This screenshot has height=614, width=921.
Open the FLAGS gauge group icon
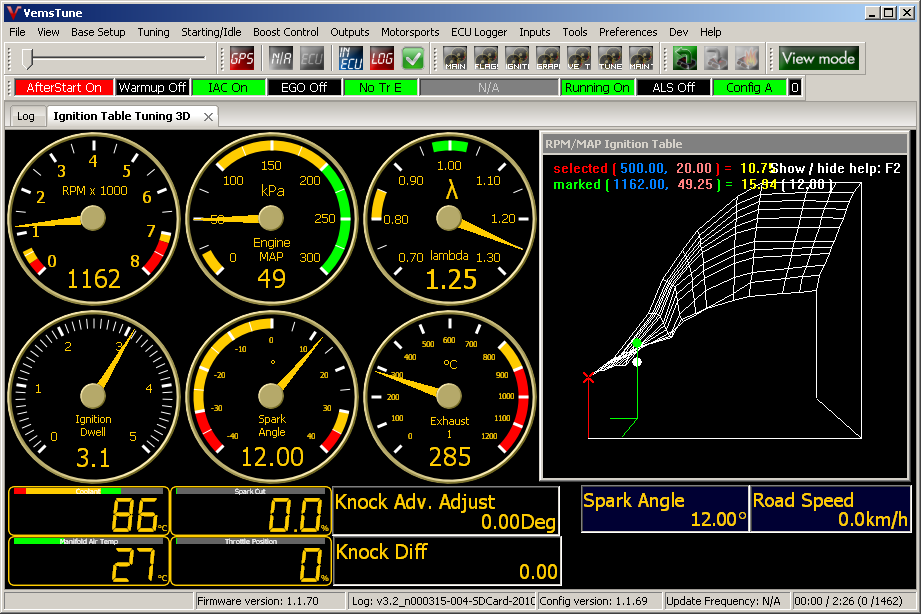tap(486, 58)
